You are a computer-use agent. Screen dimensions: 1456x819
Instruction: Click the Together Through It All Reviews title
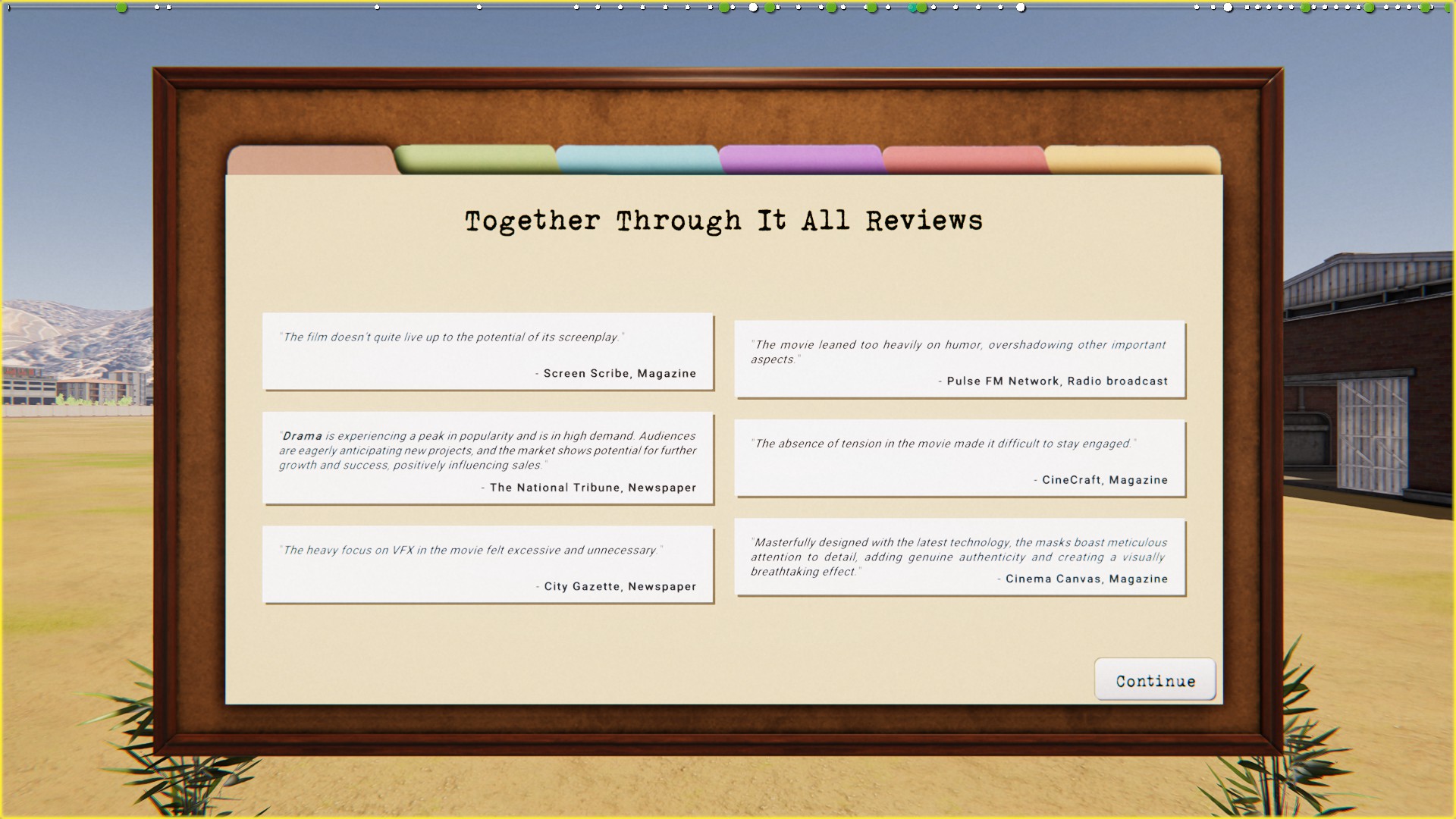[x=723, y=221]
